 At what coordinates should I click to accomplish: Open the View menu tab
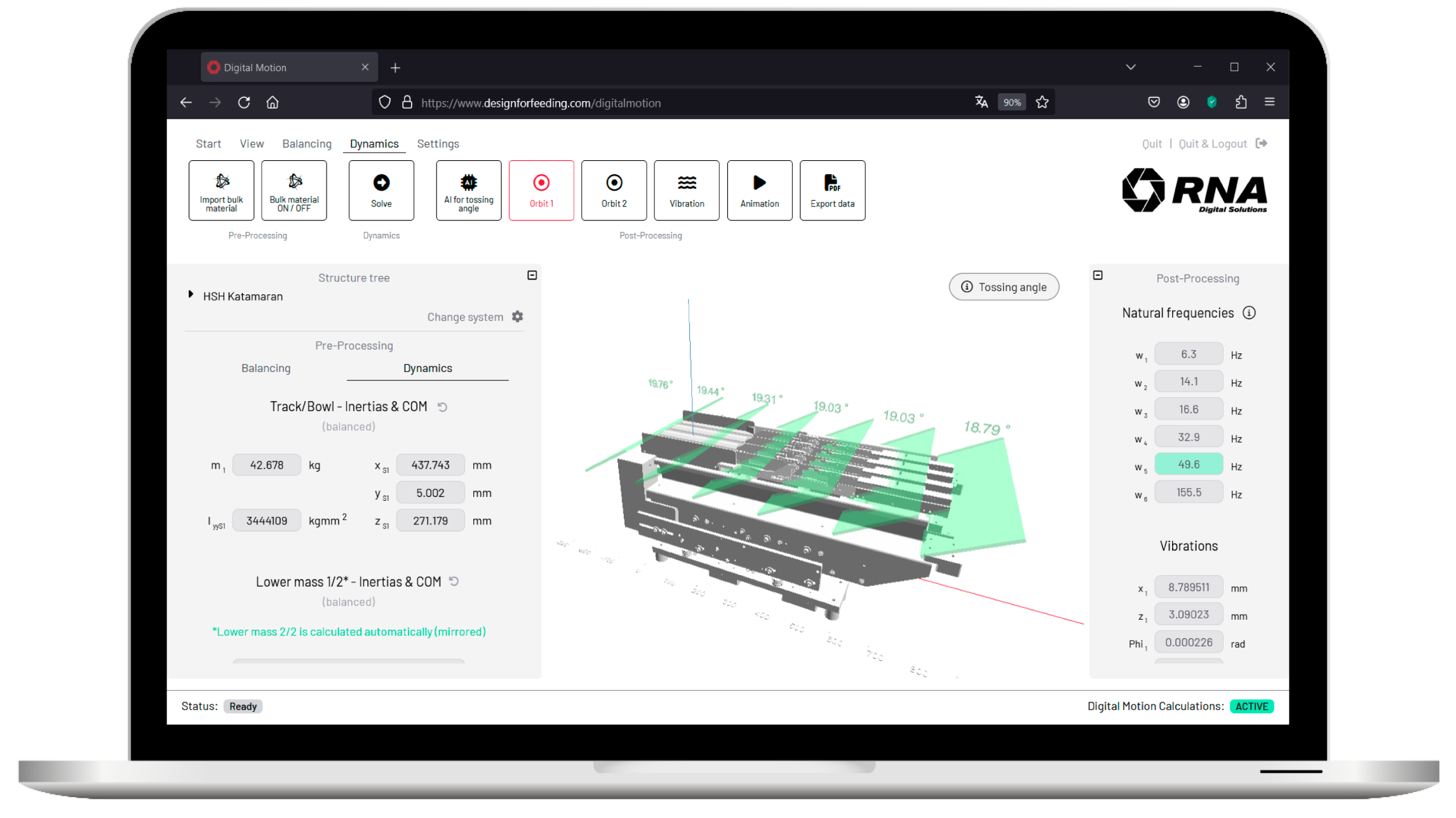(x=252, y=144)
